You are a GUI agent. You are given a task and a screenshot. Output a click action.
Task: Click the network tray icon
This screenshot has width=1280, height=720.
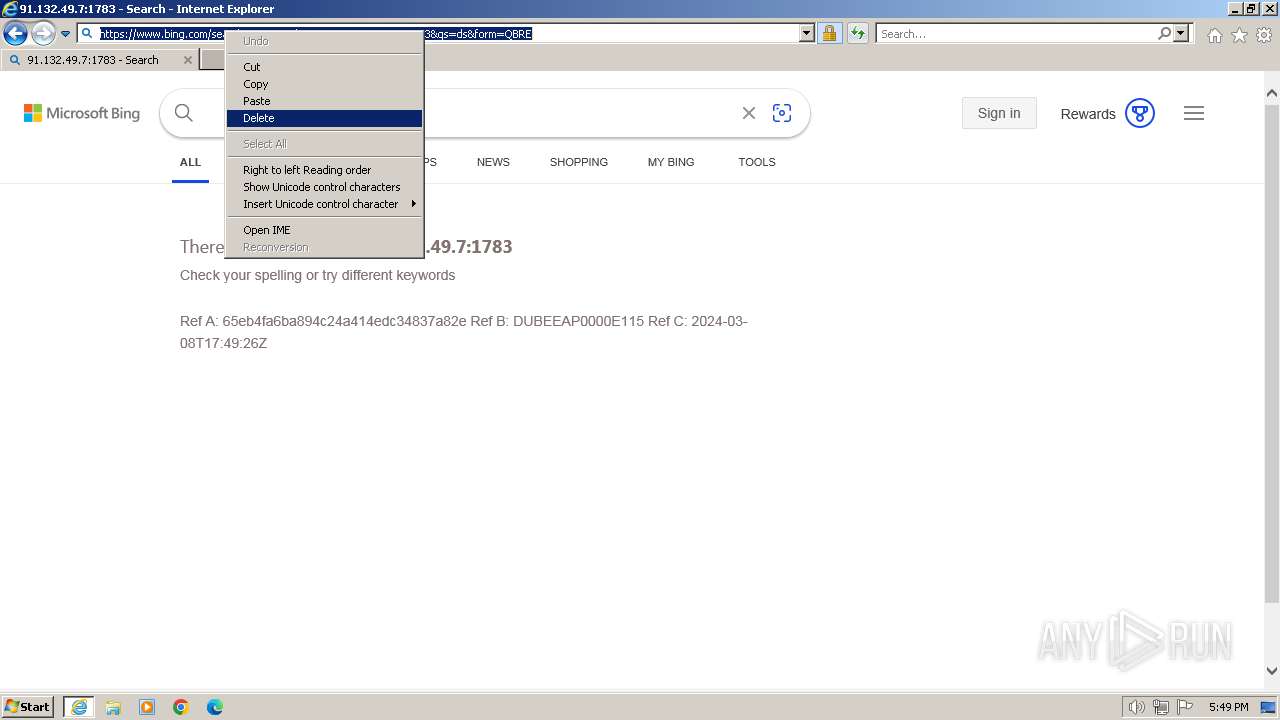point(1161,707)
